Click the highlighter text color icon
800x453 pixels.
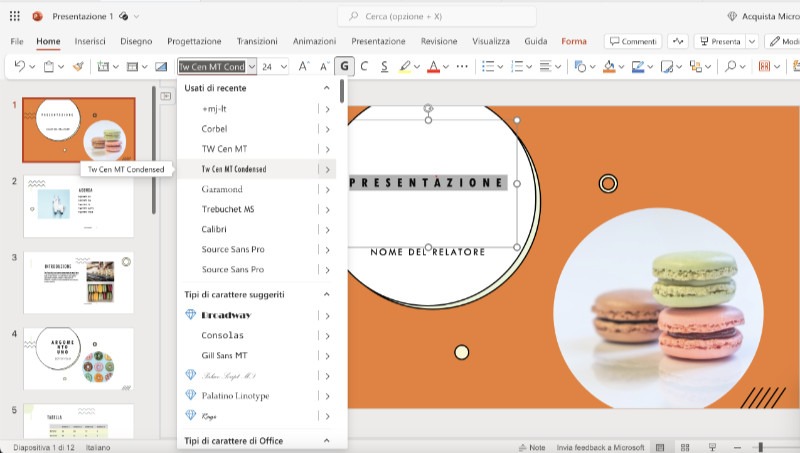[x=405, y=66]
